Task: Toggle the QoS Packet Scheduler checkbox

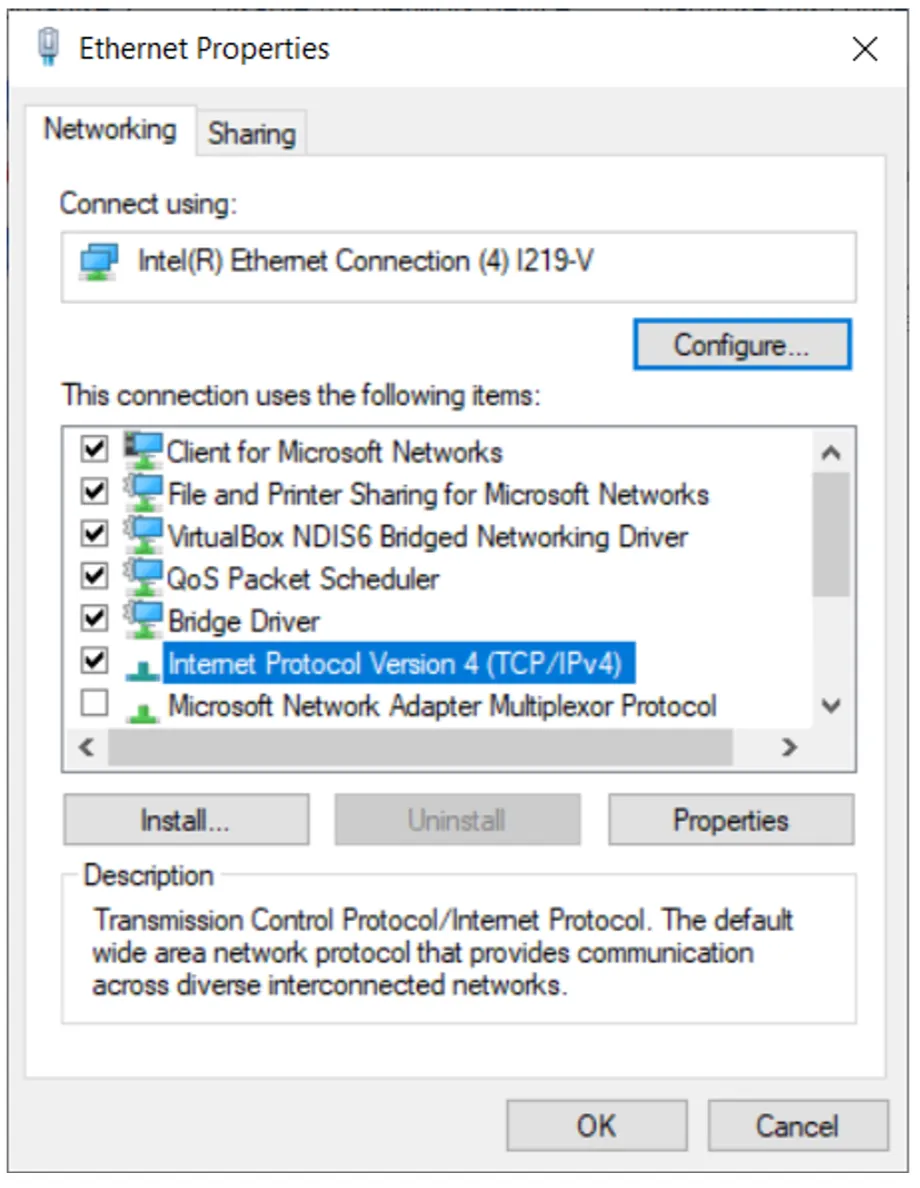Action: coord(94,576)
